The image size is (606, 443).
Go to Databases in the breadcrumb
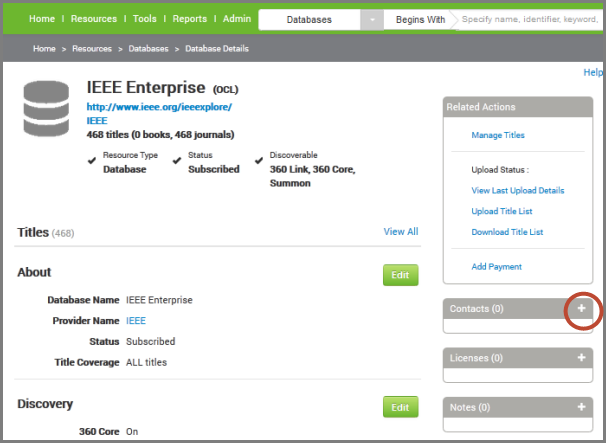[148, 49]
